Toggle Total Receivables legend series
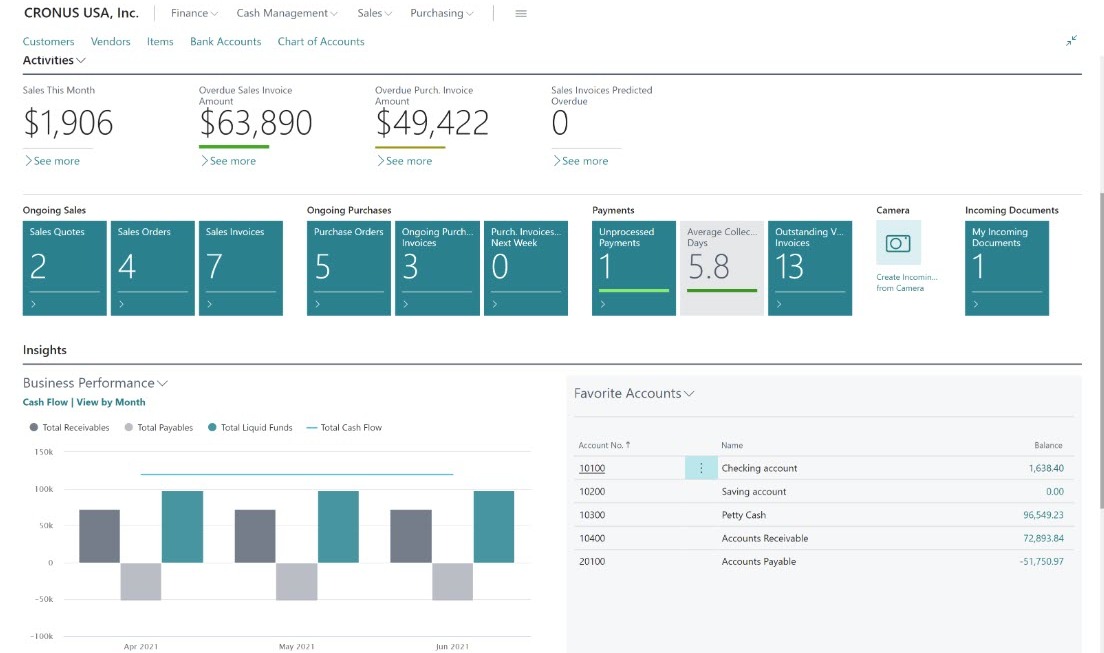The width and height of the screenshot is (1104, 653). pyautogui.click(x=70, y=428)
